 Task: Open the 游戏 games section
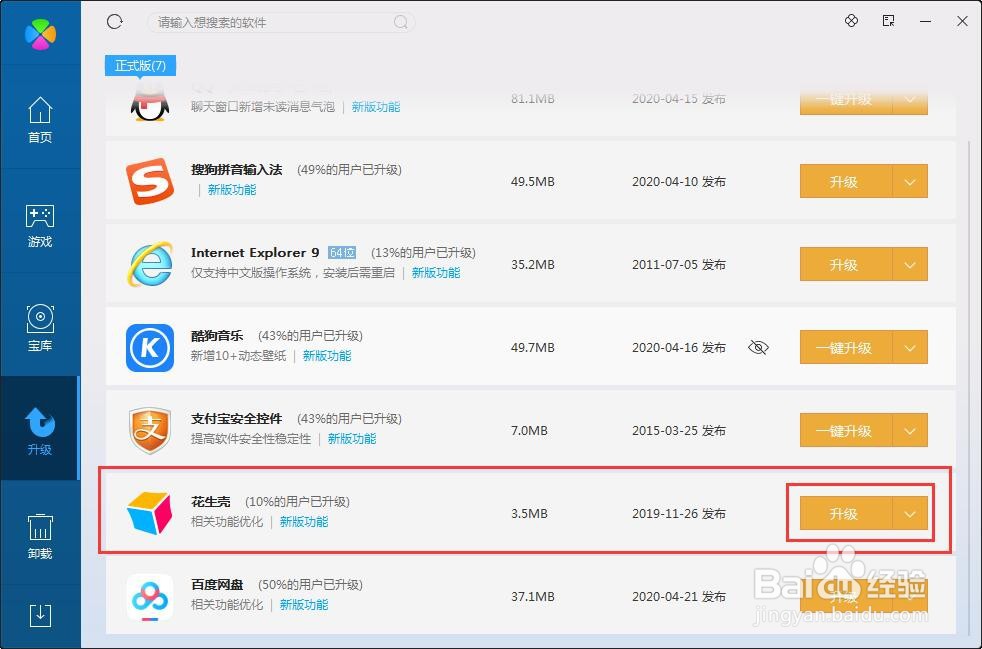(x=40, y=226)
